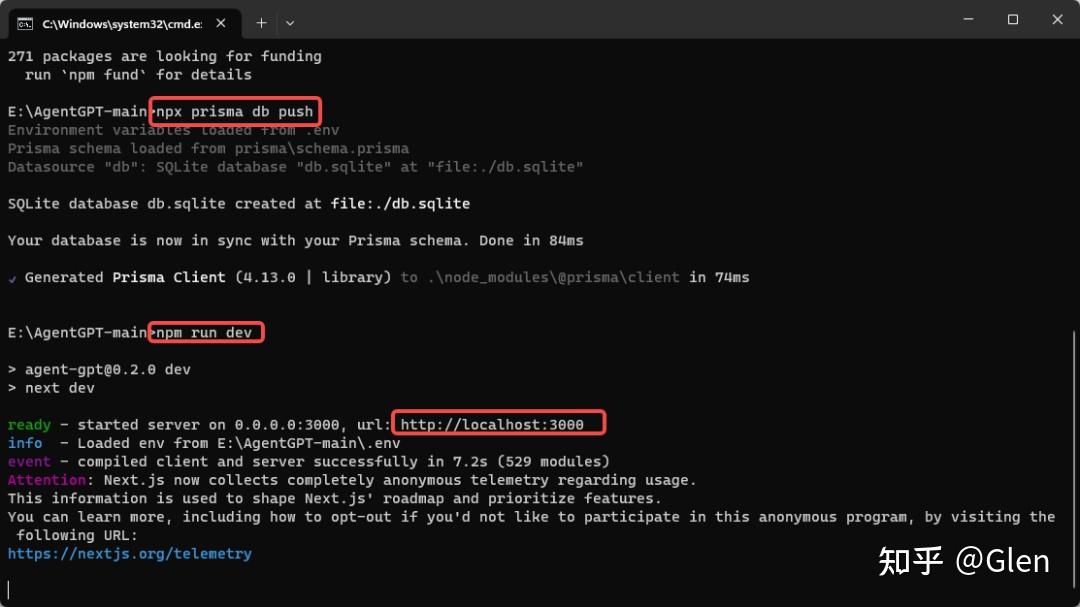Click the cmd icon in the tab
Screen dimensions: 1080x607
tap(25, 24)
